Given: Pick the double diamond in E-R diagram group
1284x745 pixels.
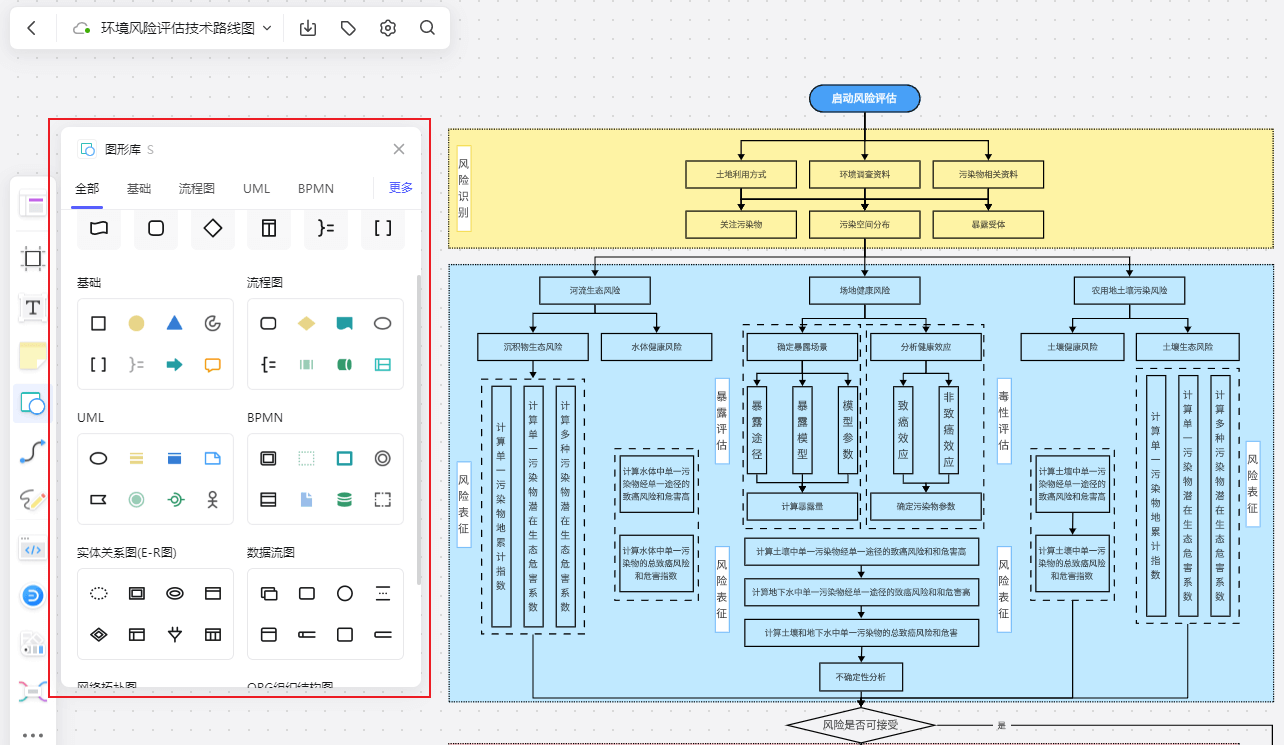Looking at the screenshot, I should click(98, 634).
